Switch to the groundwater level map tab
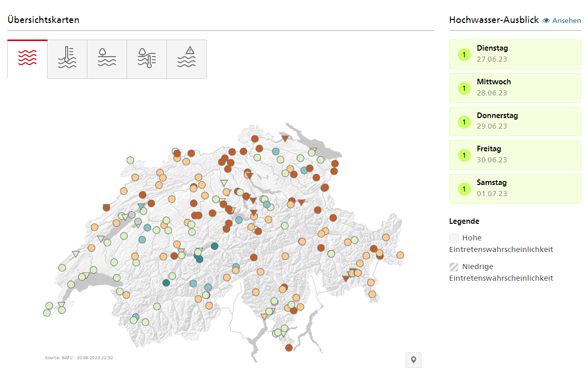This screenshot has height=368, width=588. click(107, 59)
